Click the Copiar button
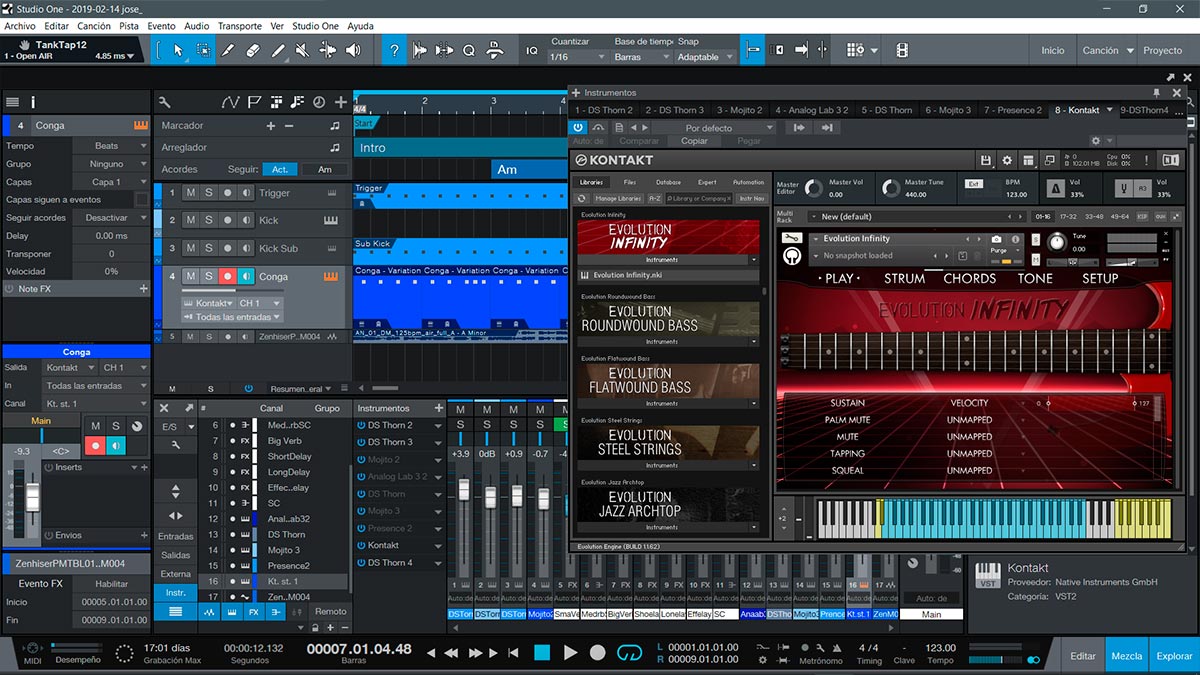The height and width of the screenshot is (675, 1200). click(694, 141)
